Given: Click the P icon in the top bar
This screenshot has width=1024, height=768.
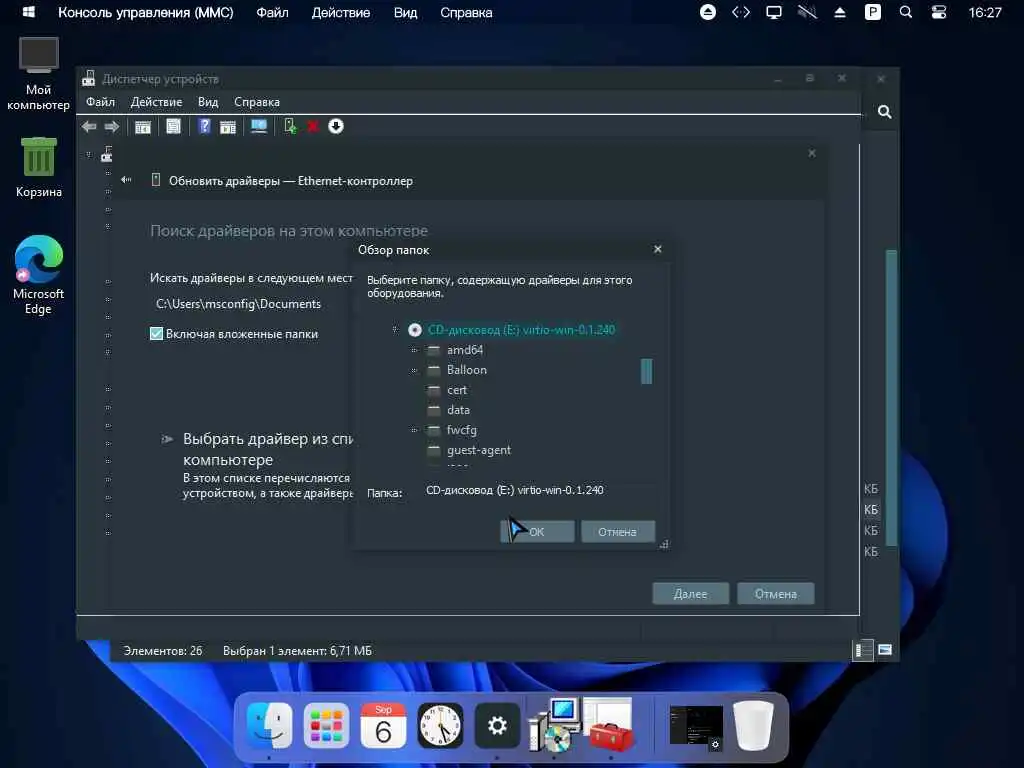Looking at the screenshot, I should pyautogui.click(x=872, y=12).
